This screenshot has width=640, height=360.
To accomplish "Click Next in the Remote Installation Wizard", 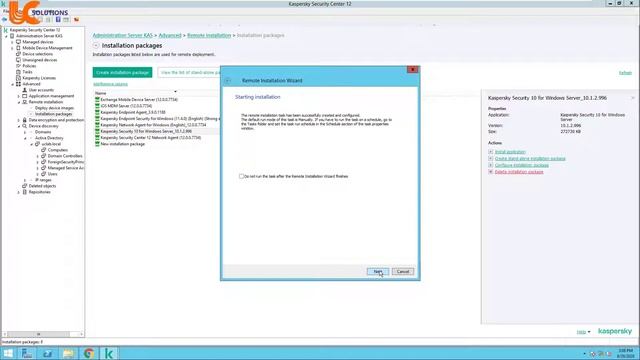I will click(x=378, y=271).
